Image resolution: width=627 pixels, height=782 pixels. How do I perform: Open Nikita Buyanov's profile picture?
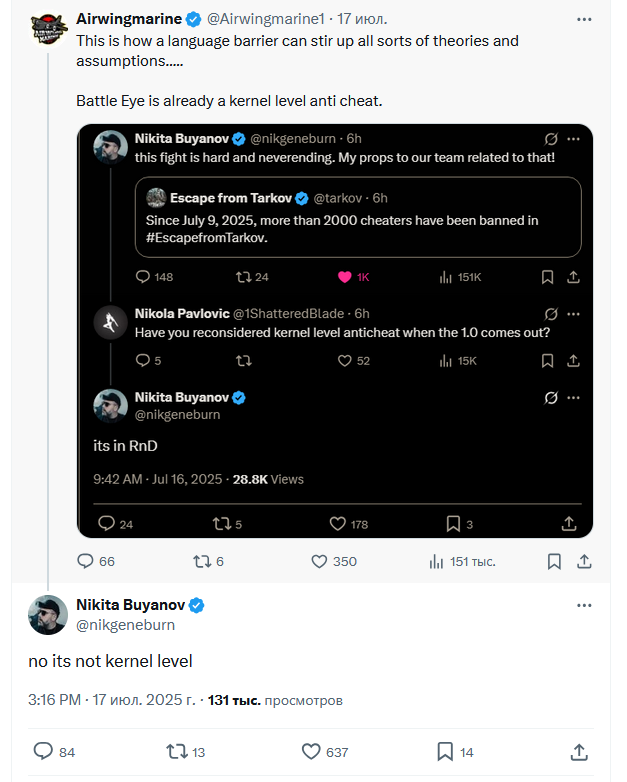(x=48, y=615)
